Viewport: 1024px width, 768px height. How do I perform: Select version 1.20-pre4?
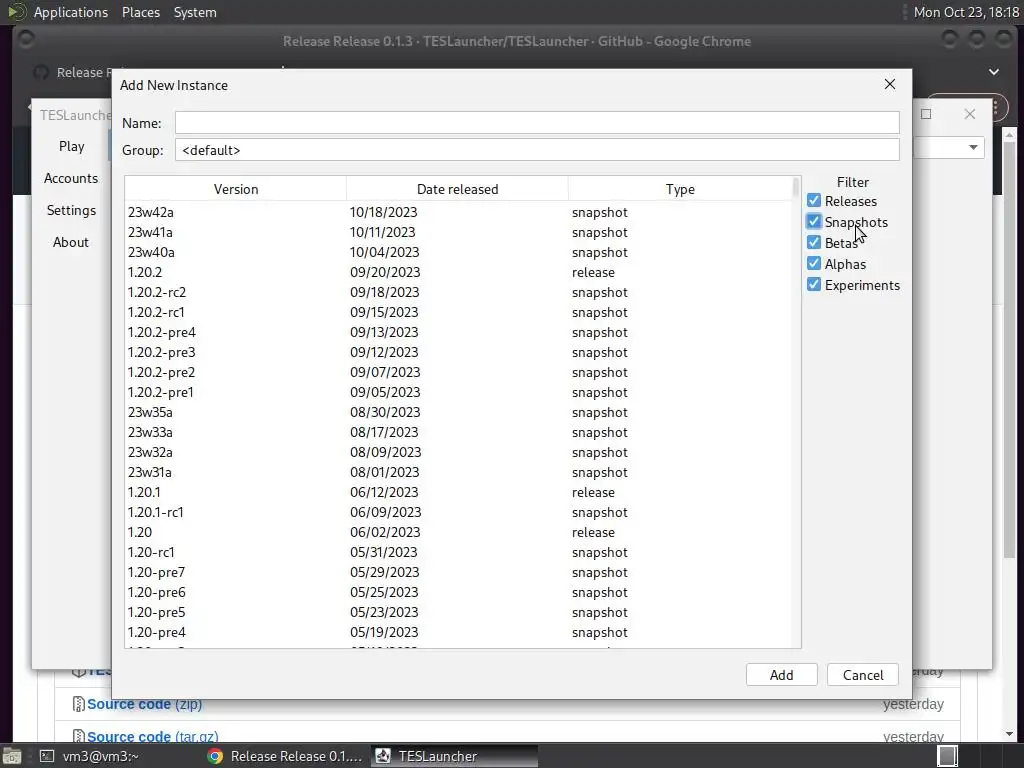(x=458, y=632)
